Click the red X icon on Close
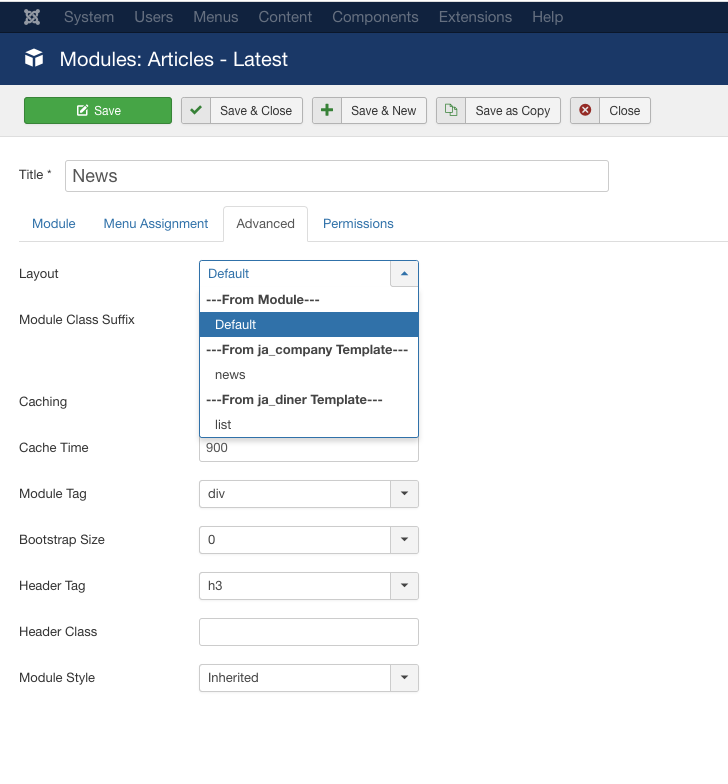Viewport: 728px width, 784px height. click(x=585, y=110)
